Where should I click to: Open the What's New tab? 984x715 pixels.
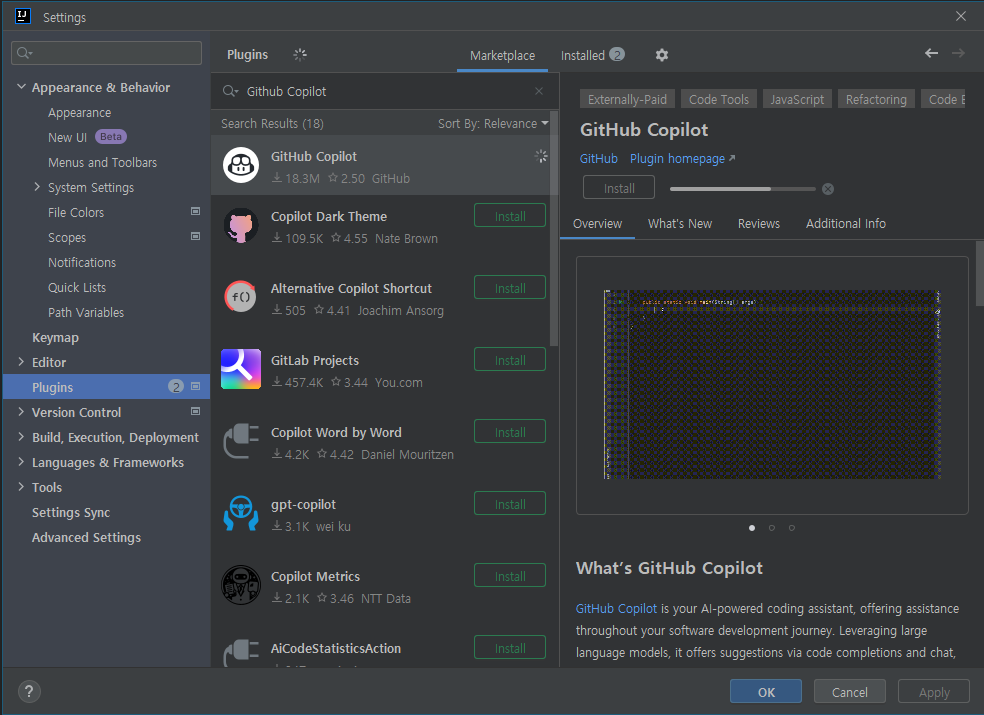[680, 224]
